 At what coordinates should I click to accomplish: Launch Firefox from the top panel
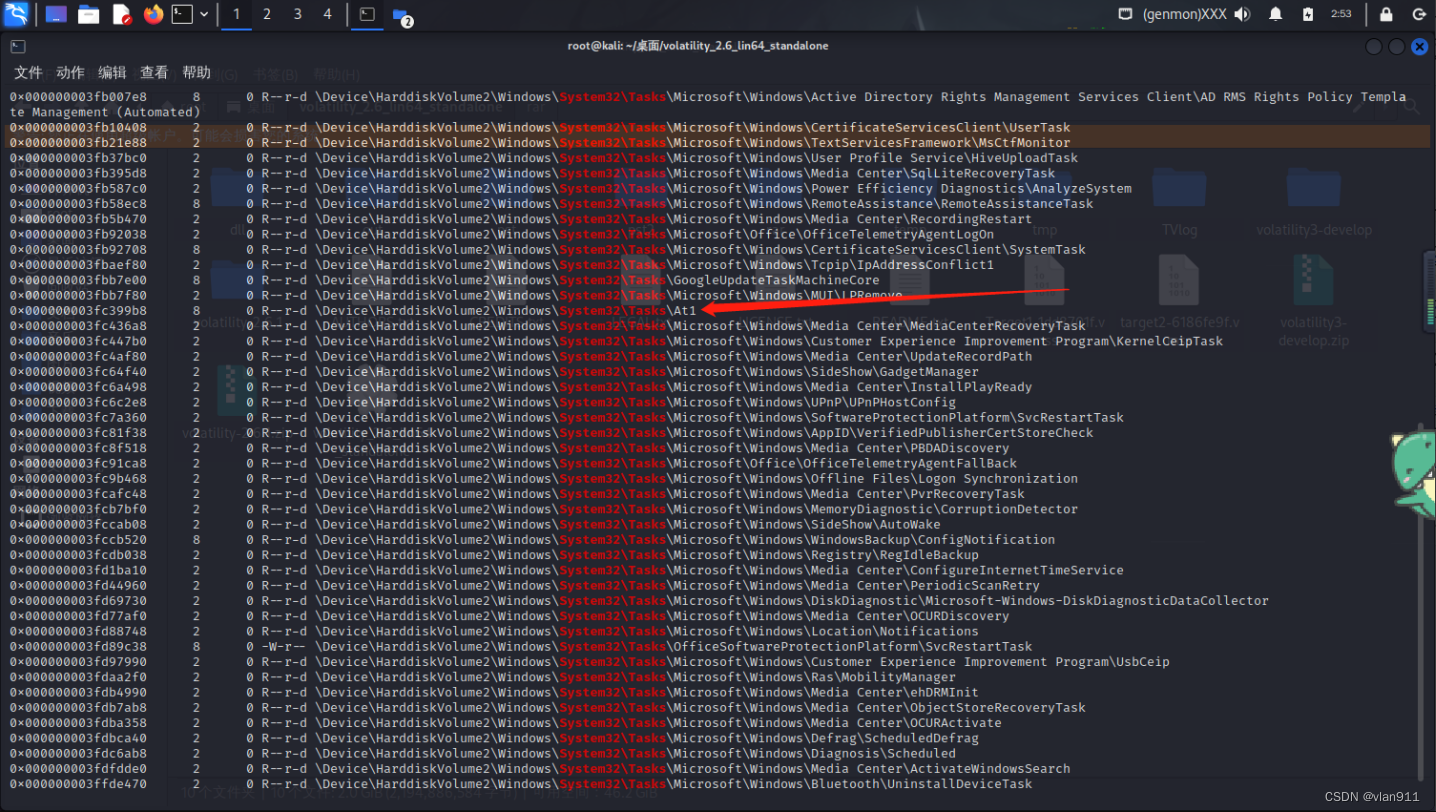click(153, 14)
